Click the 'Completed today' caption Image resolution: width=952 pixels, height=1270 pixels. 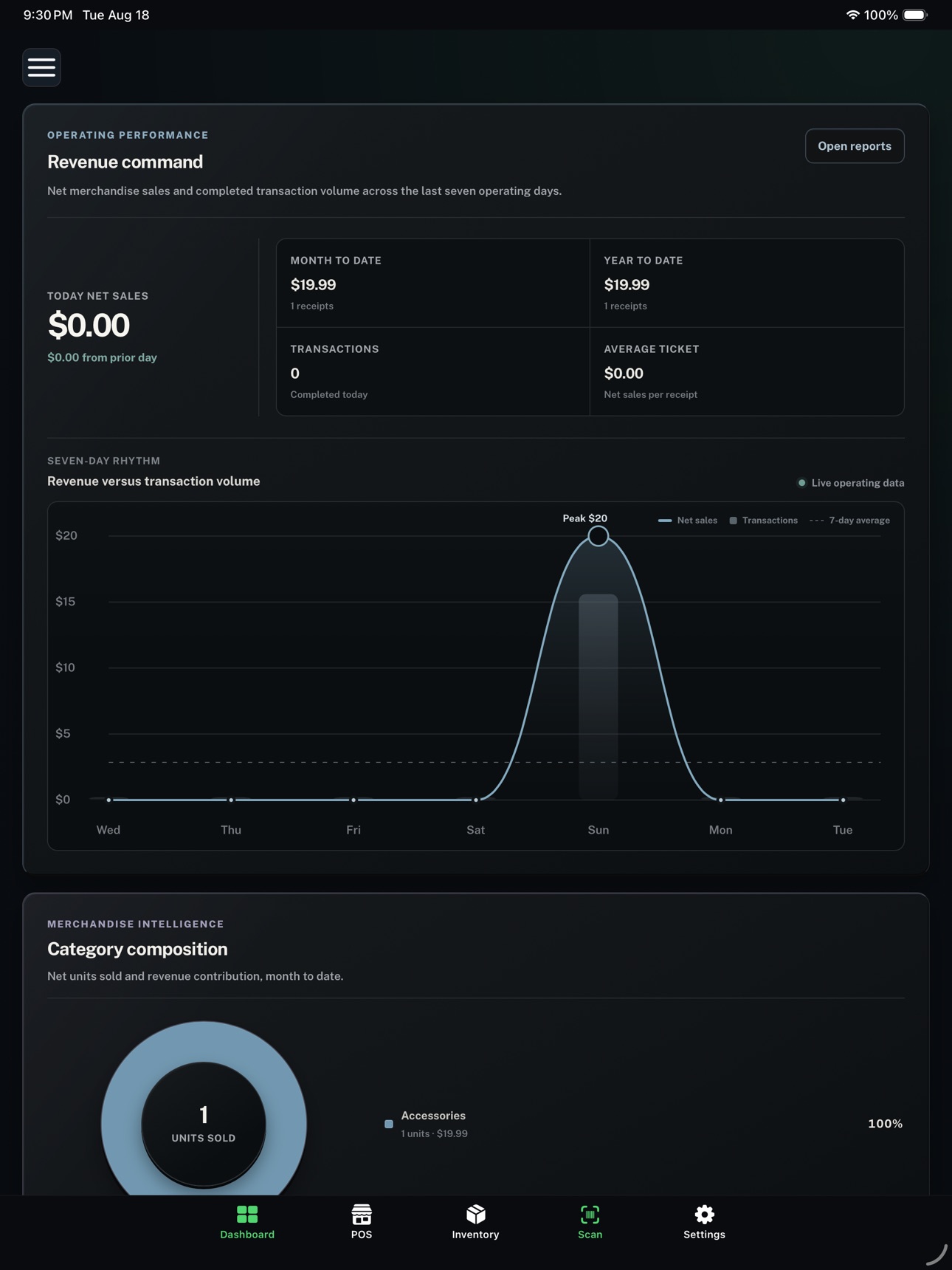tap(329, 394)
